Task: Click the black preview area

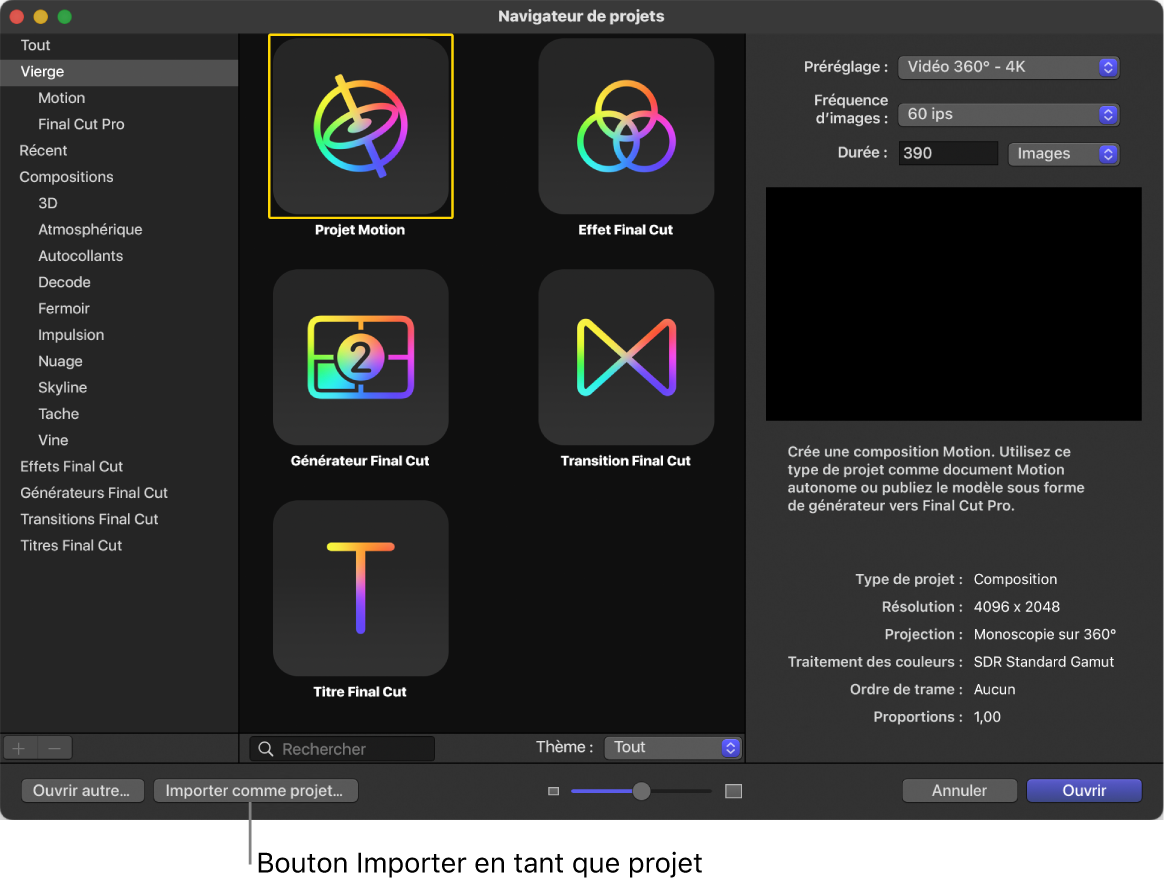Action: click(953, 304)
